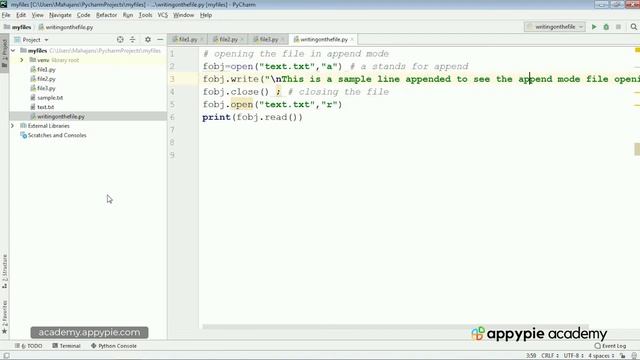Click line number 4 in the gutter

tap(172, 92)
